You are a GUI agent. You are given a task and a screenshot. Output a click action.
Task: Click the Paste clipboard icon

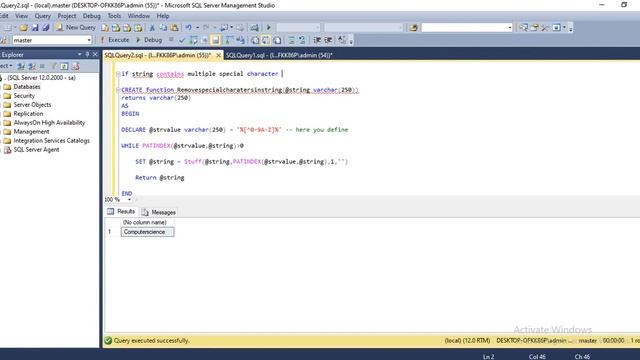pyautogui.click(x=174, y=28)
